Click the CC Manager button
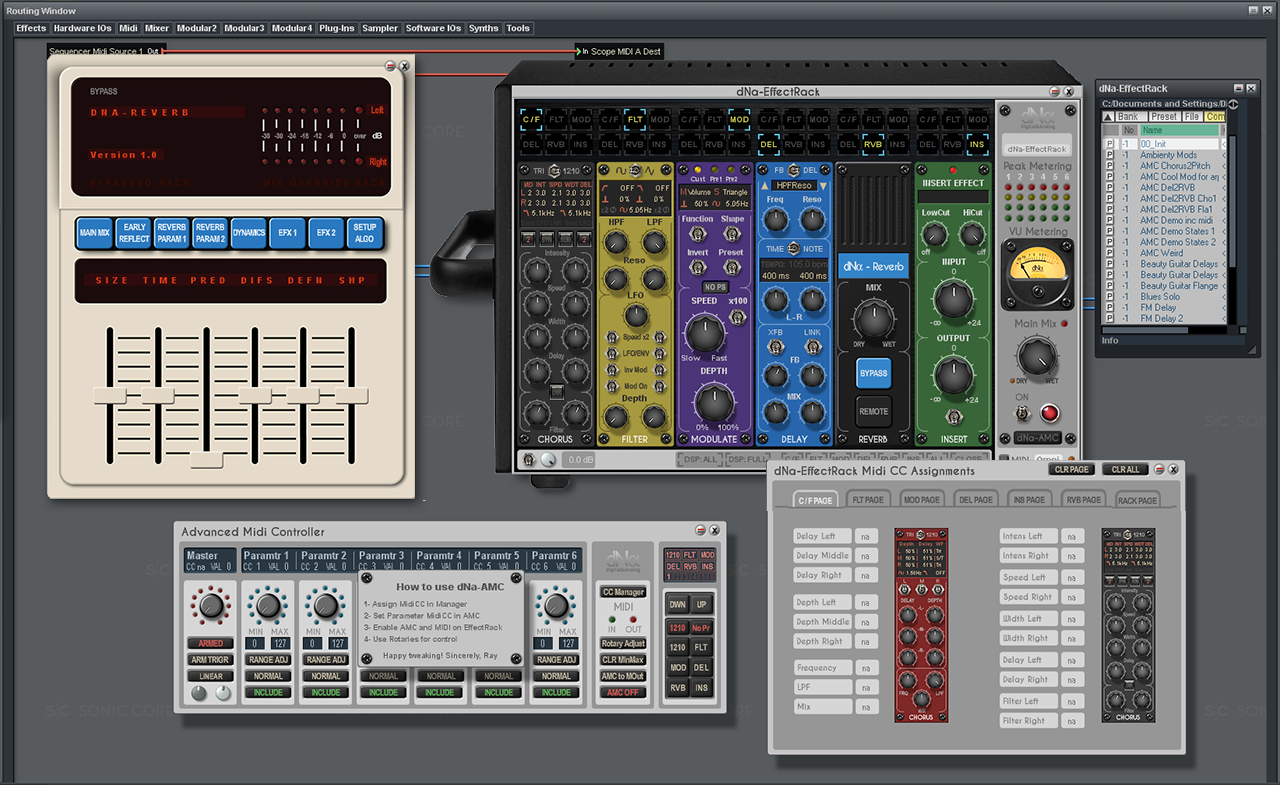1280x785 pixels. pos(623,592)
